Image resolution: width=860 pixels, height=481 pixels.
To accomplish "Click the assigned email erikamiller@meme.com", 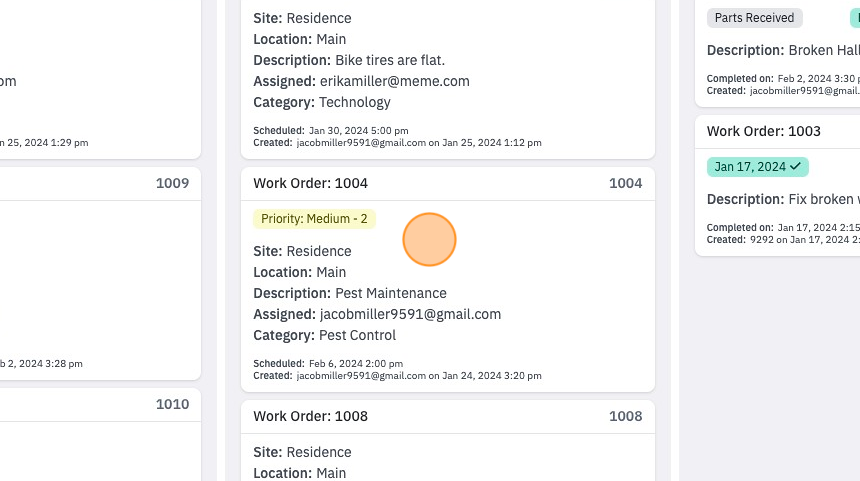I will point(394,81).
